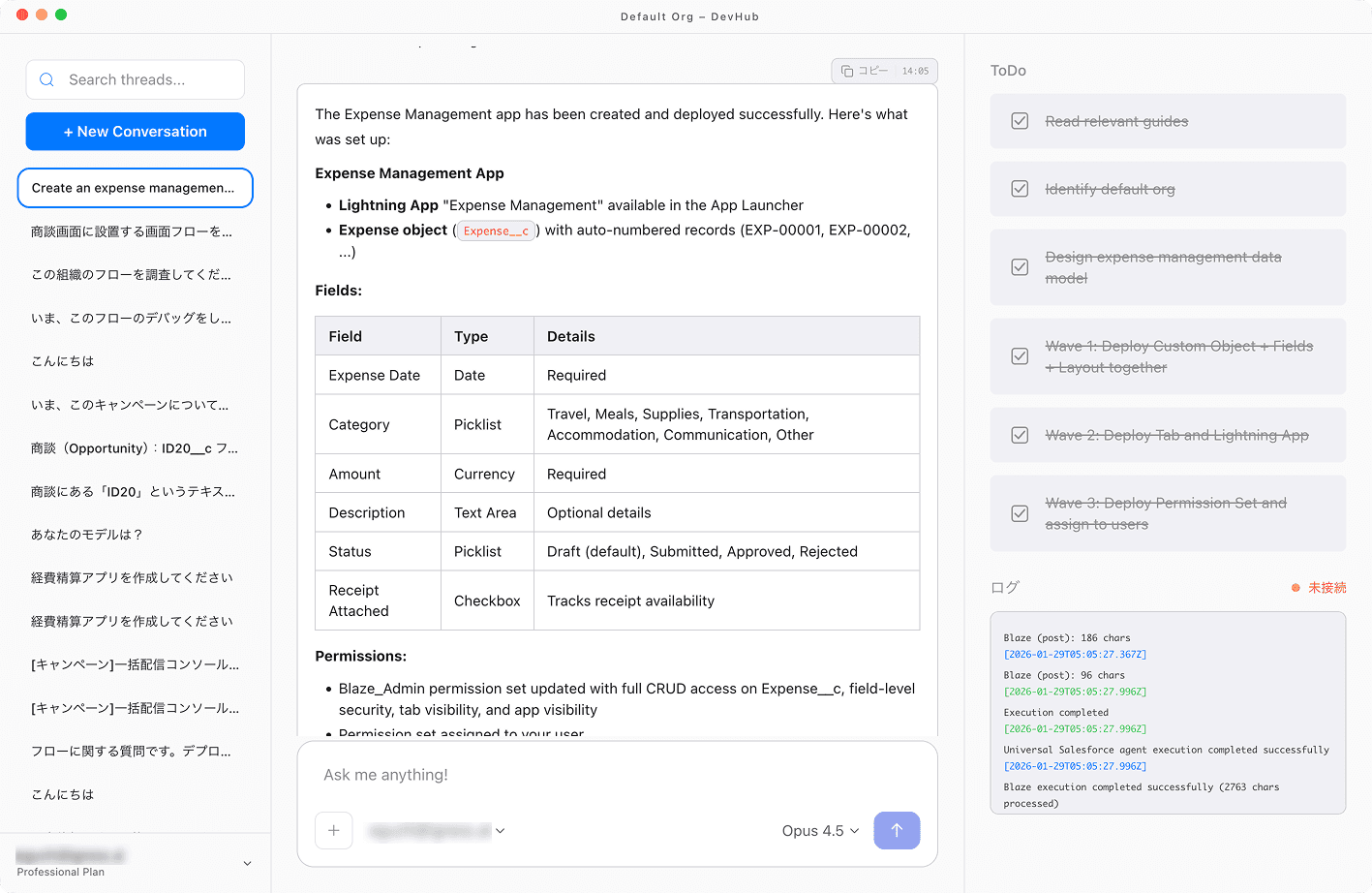Toggle 'Wave 2: Deploy Tab and Lightning App' checkbox

point(1020,435)
